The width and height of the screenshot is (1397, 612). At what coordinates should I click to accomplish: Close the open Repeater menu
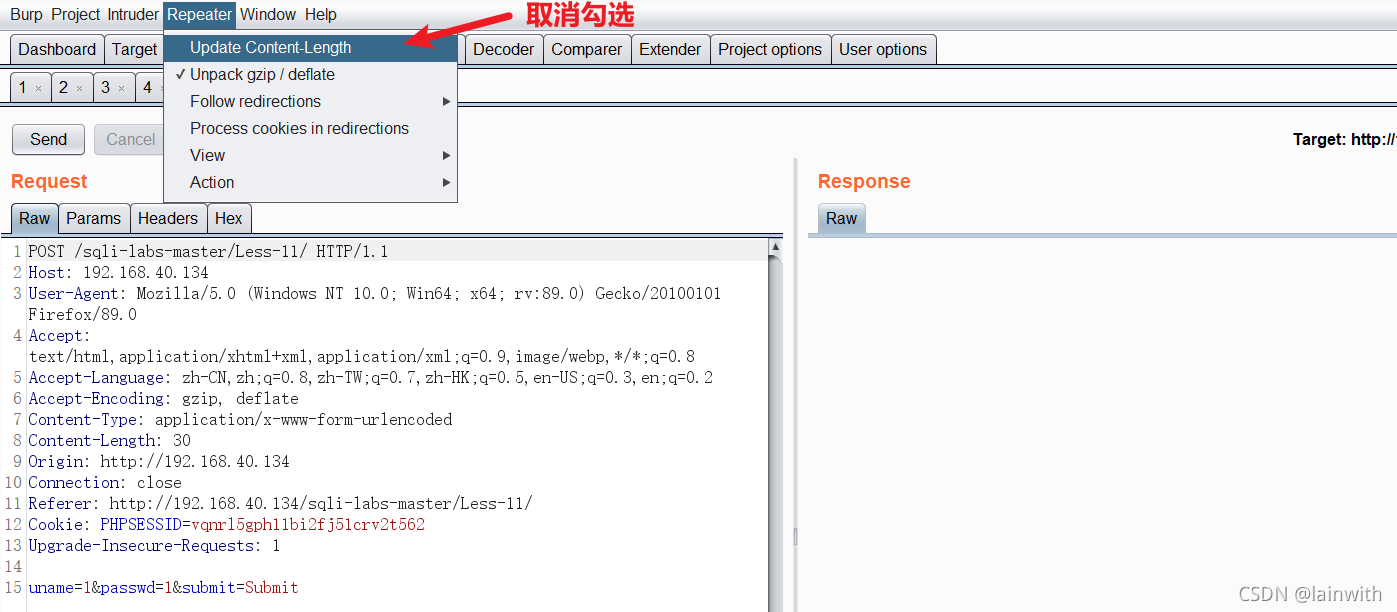pos(200,15)
